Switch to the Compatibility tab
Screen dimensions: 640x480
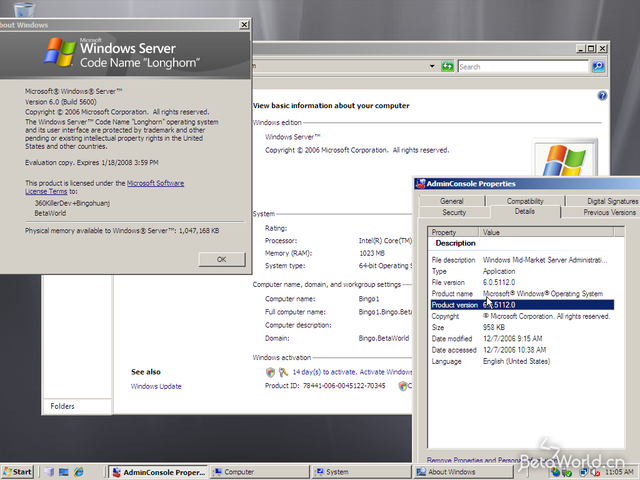coord(525,201)
